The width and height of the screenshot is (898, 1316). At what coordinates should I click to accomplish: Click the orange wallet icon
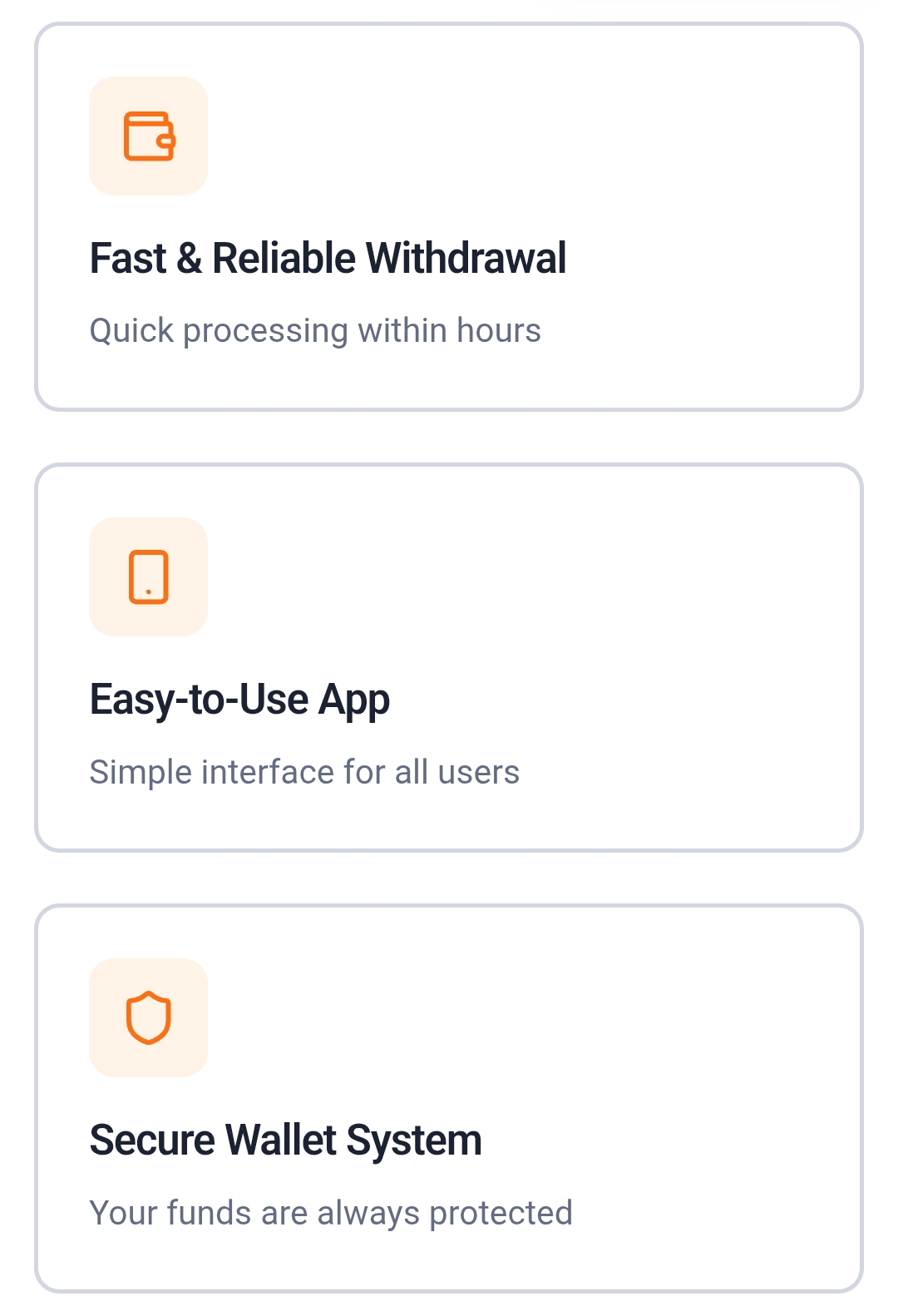(149, 136)
